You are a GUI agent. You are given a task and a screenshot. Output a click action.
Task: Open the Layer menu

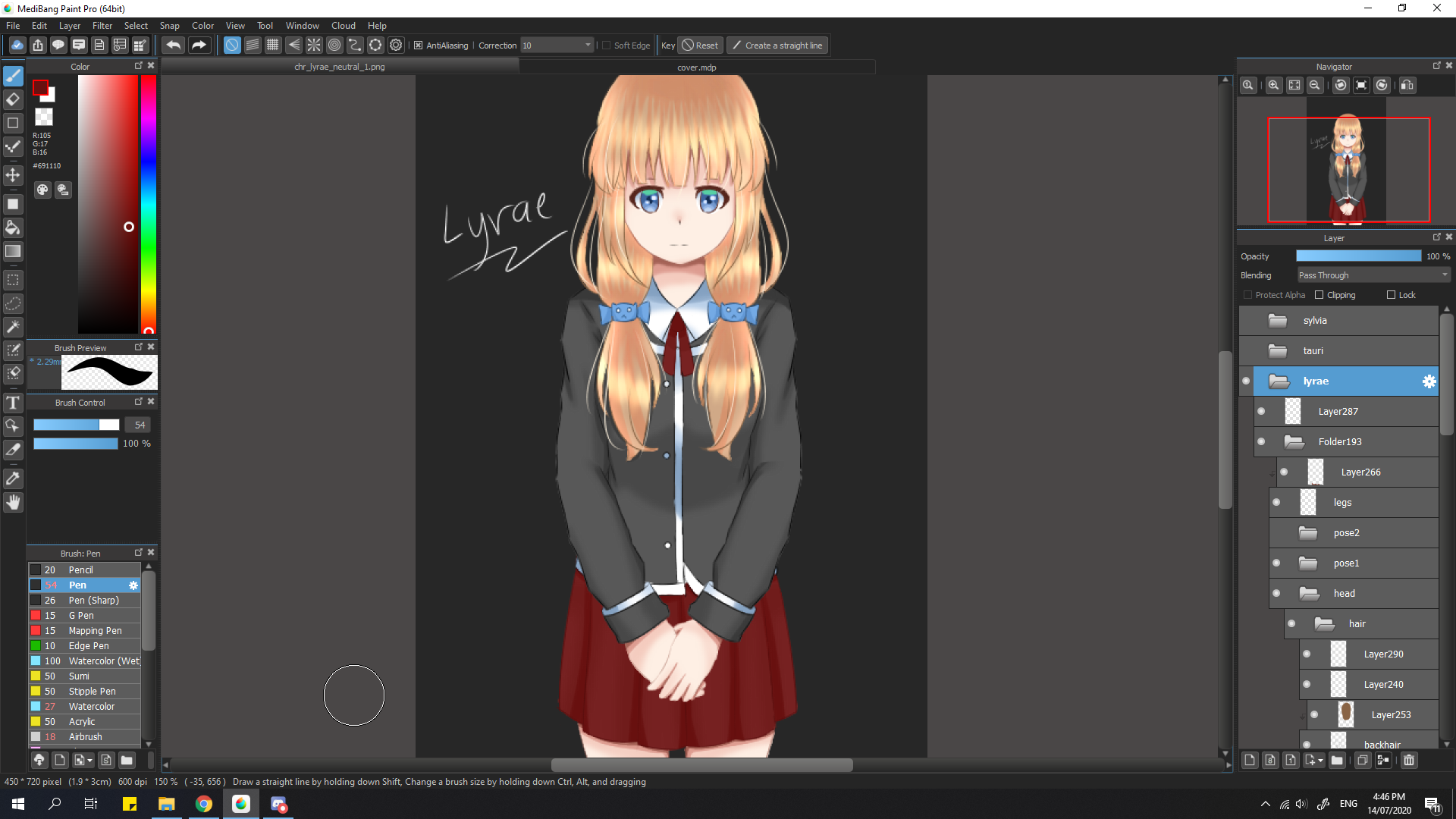pos(70,25)
